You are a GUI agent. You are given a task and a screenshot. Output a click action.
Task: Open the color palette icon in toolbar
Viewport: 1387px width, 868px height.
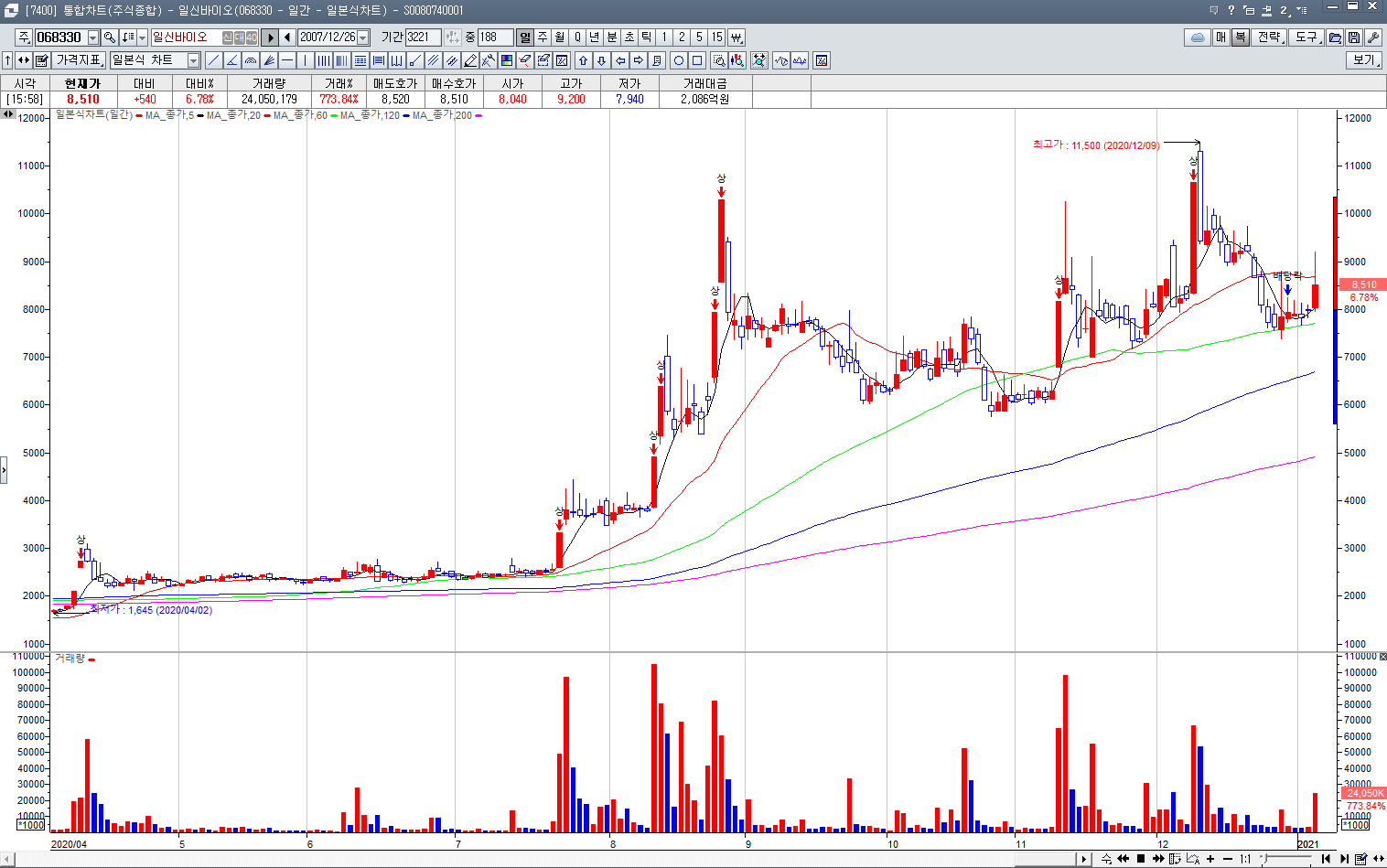(507, 60)
